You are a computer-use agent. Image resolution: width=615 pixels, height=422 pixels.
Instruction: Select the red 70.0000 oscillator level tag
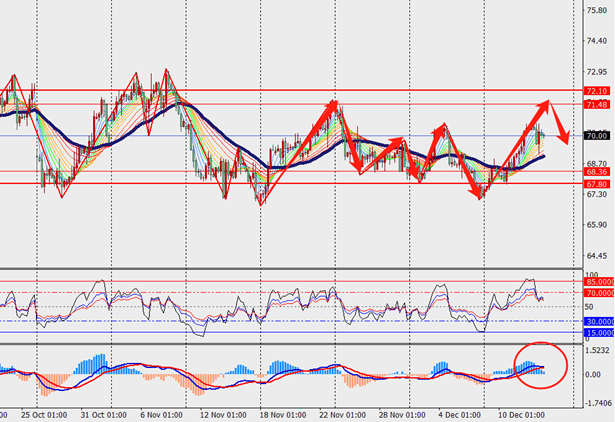pos(599,293)
